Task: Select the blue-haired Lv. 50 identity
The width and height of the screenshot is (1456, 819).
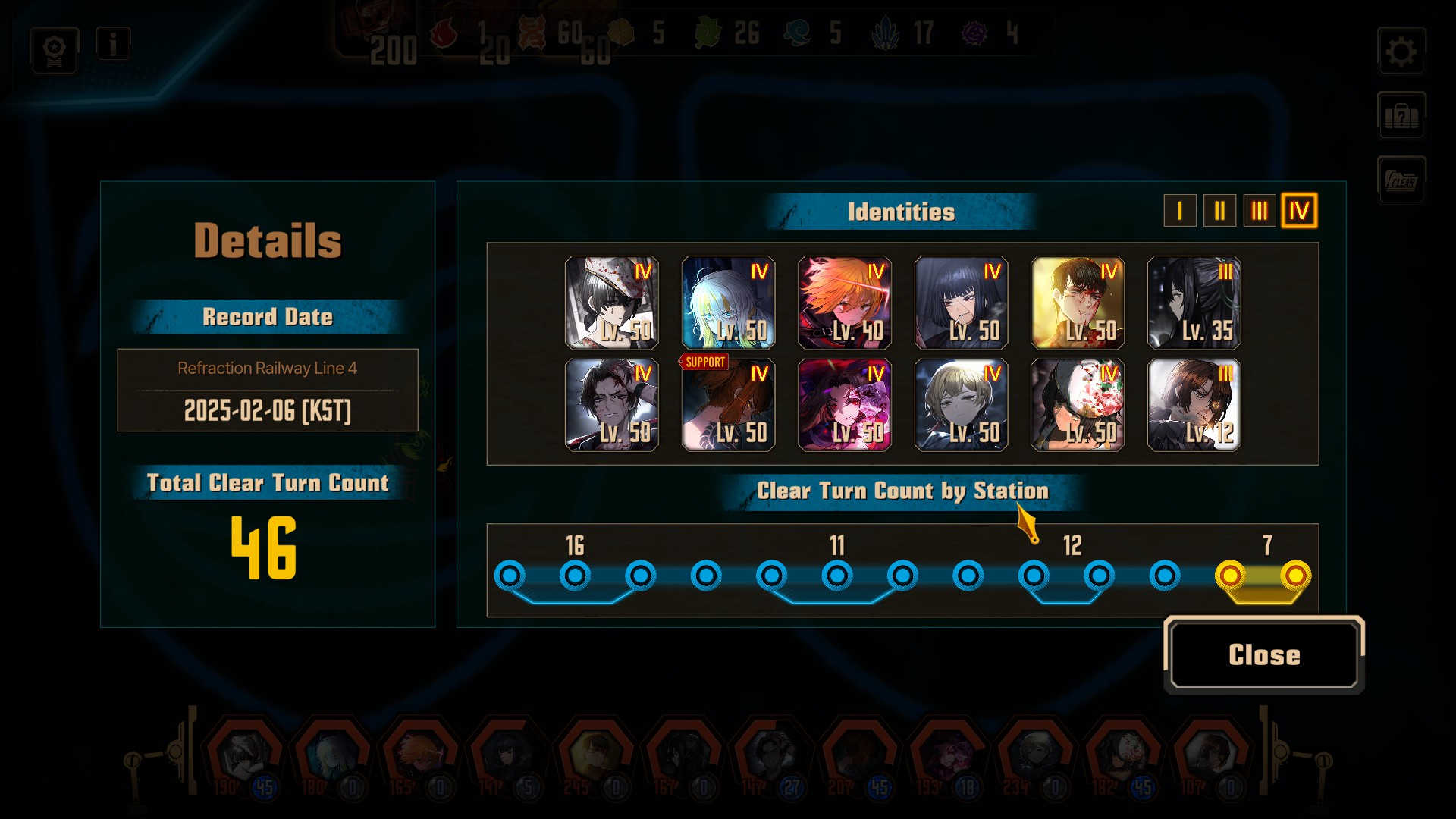Action: [728, 303]
